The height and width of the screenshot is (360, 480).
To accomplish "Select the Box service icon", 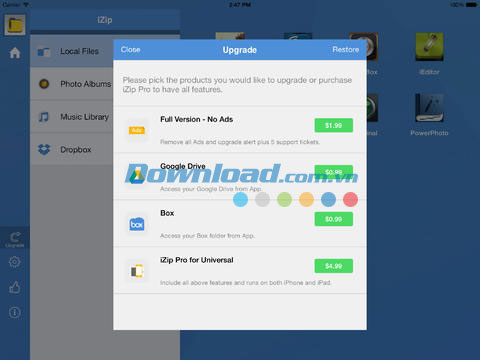I will coord(137,224).
